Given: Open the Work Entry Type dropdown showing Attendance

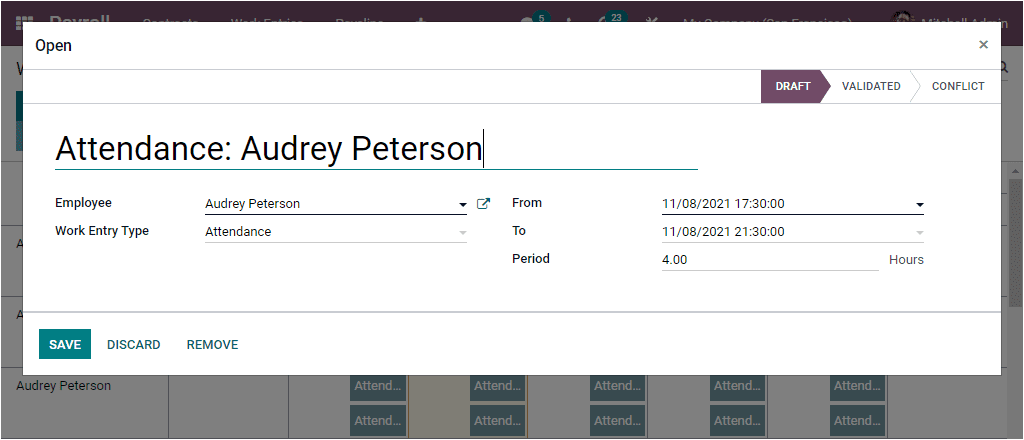Looking at the screenshot, I should 336,232.
